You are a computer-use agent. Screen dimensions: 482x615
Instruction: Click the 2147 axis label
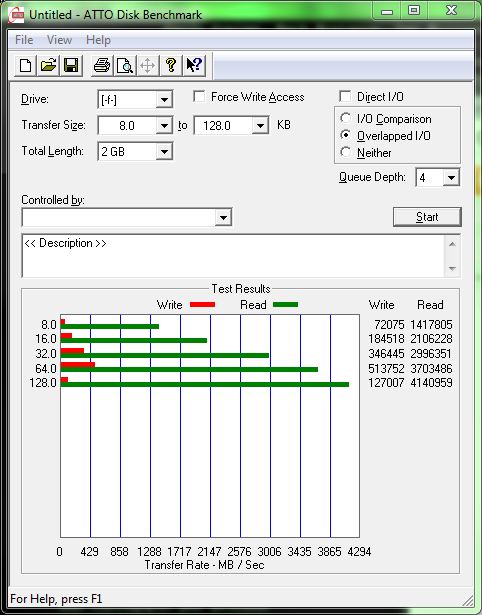tap(209, 552)
